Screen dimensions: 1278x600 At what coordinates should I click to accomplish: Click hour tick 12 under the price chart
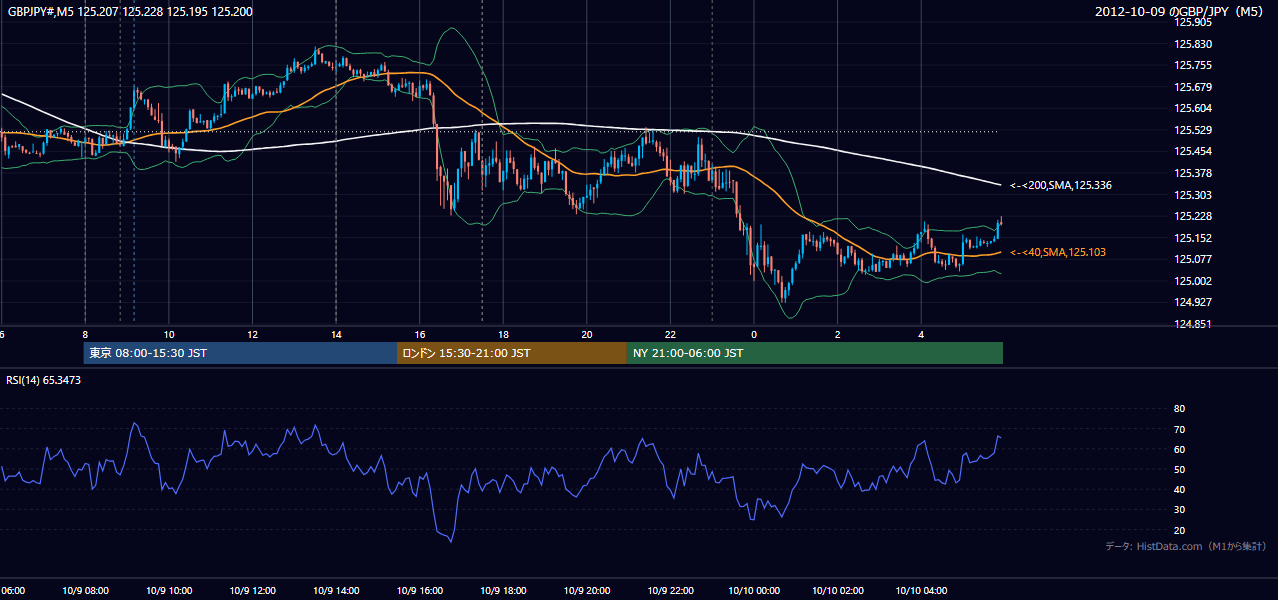252,335
